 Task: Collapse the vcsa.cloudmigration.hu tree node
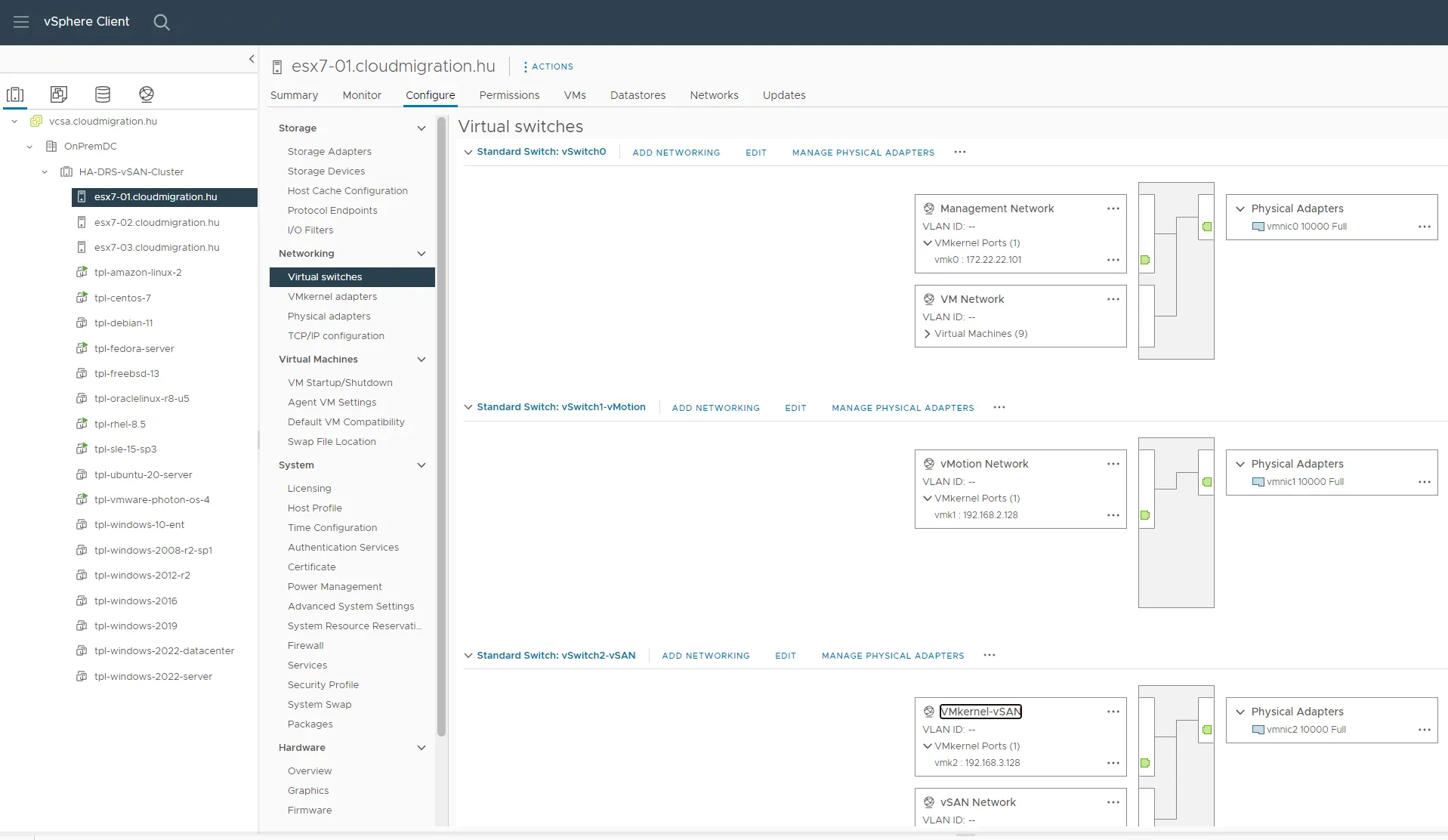(14, 121)
